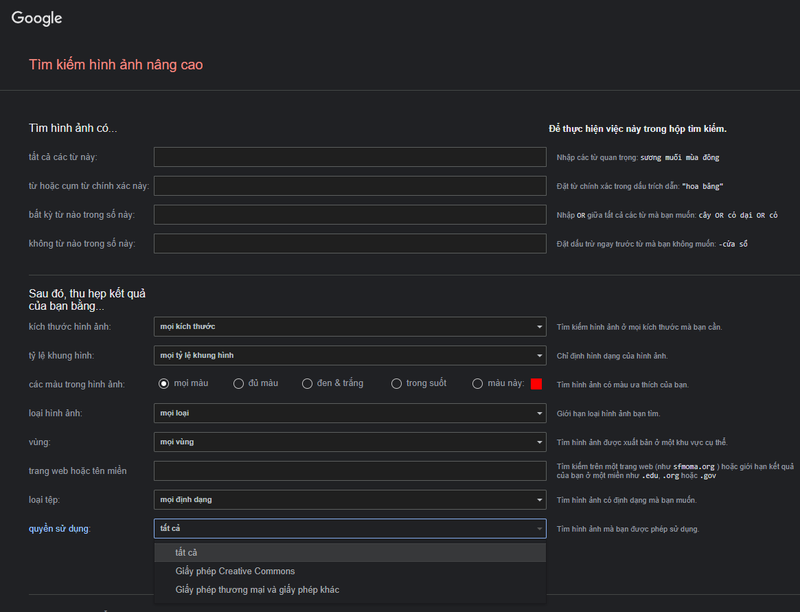The height and width of the screenshot is (612, 800).
Task: Expand the 'tỷ lệ khung hình' dropdown
Action: coord(350,355)
